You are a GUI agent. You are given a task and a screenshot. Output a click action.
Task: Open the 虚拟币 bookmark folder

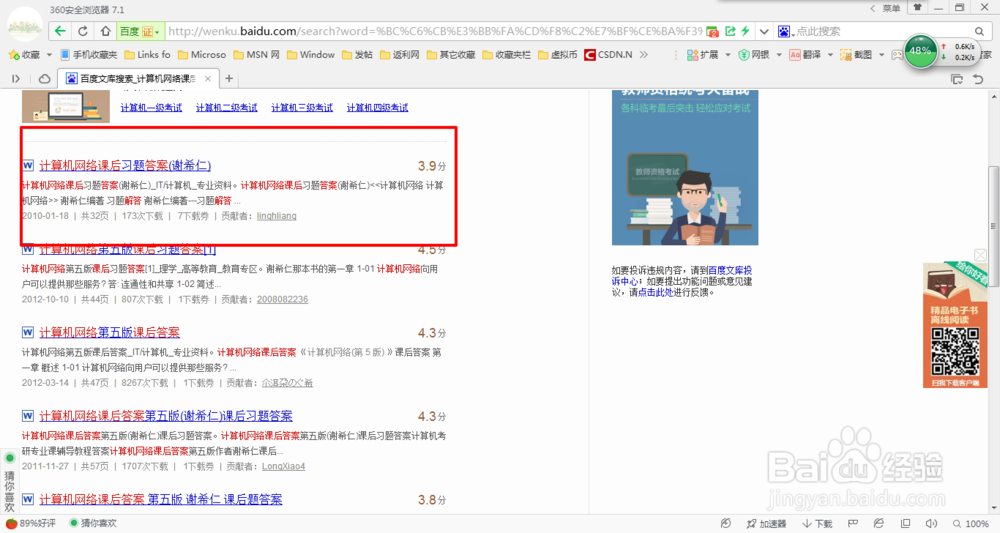tap(557, 55)
